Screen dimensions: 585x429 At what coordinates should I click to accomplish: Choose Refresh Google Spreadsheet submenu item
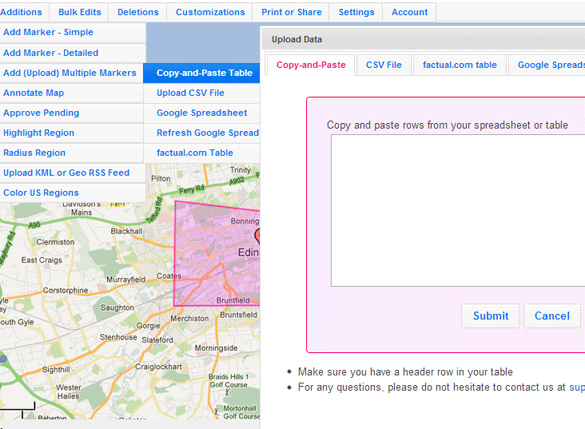point(201,133)
